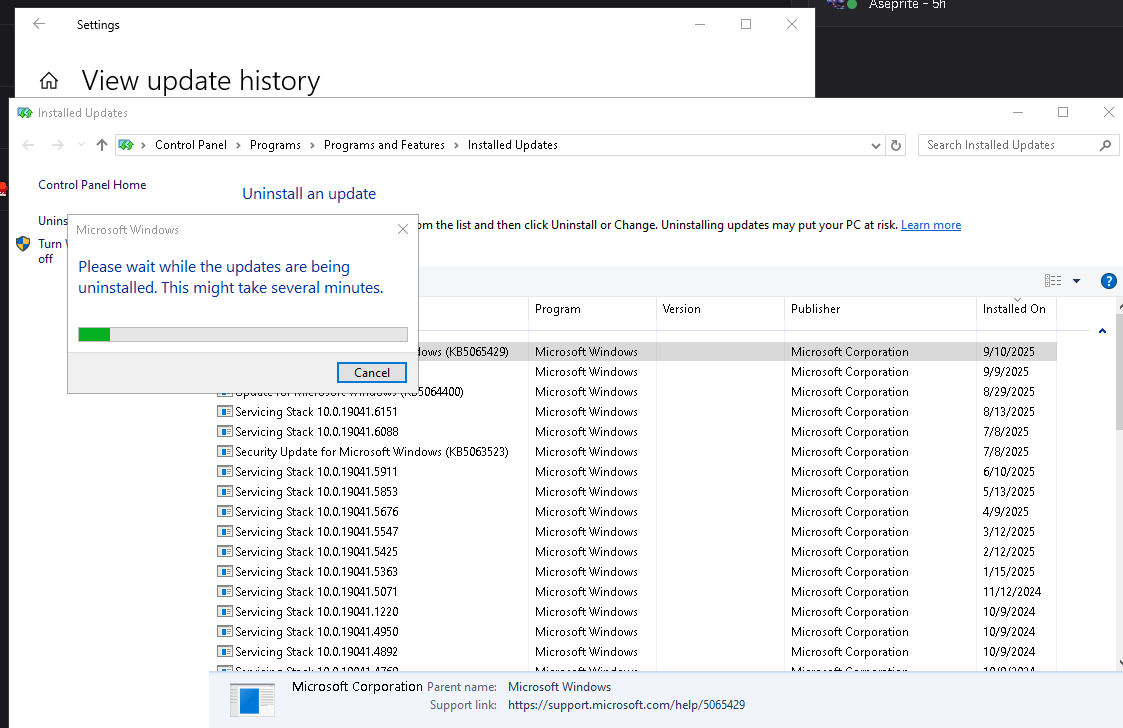Click the icon beside Servicing Stack 10.0.19041.5853
The image size is (1123, 728).
click(225, 492)
